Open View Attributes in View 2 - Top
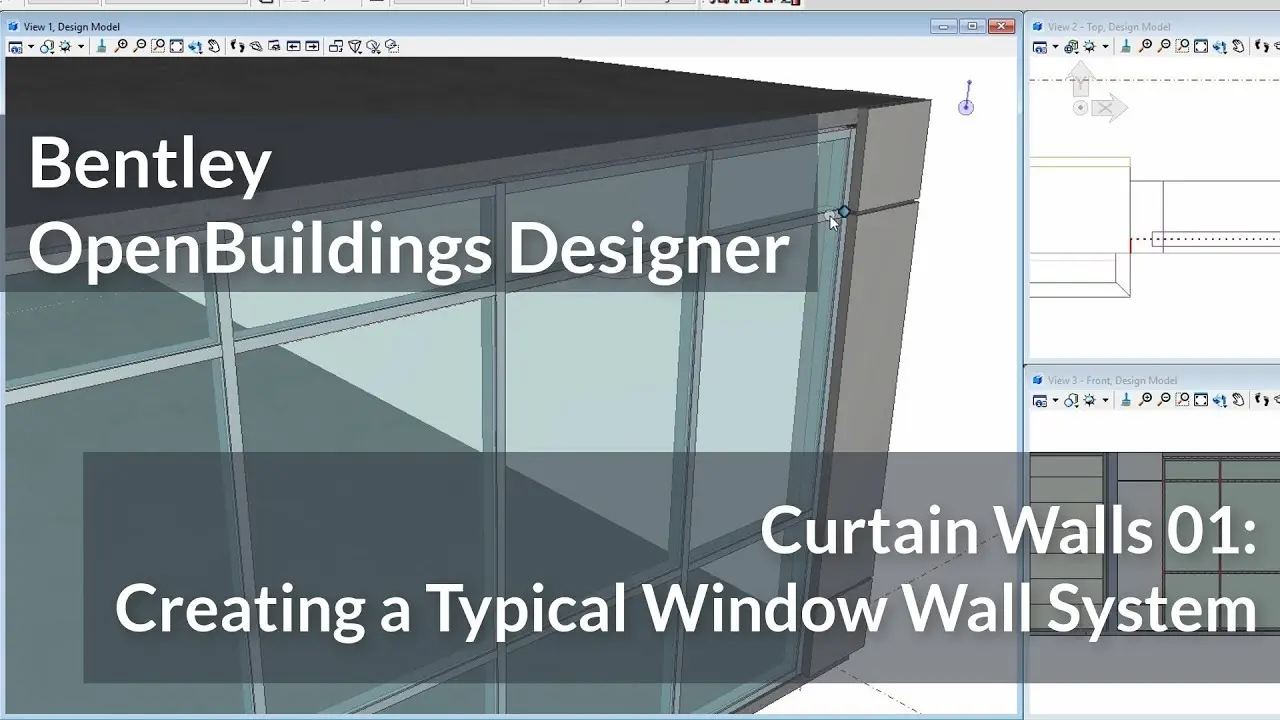The height and width of the screenshot is (720, 1280). (1040, 46)
